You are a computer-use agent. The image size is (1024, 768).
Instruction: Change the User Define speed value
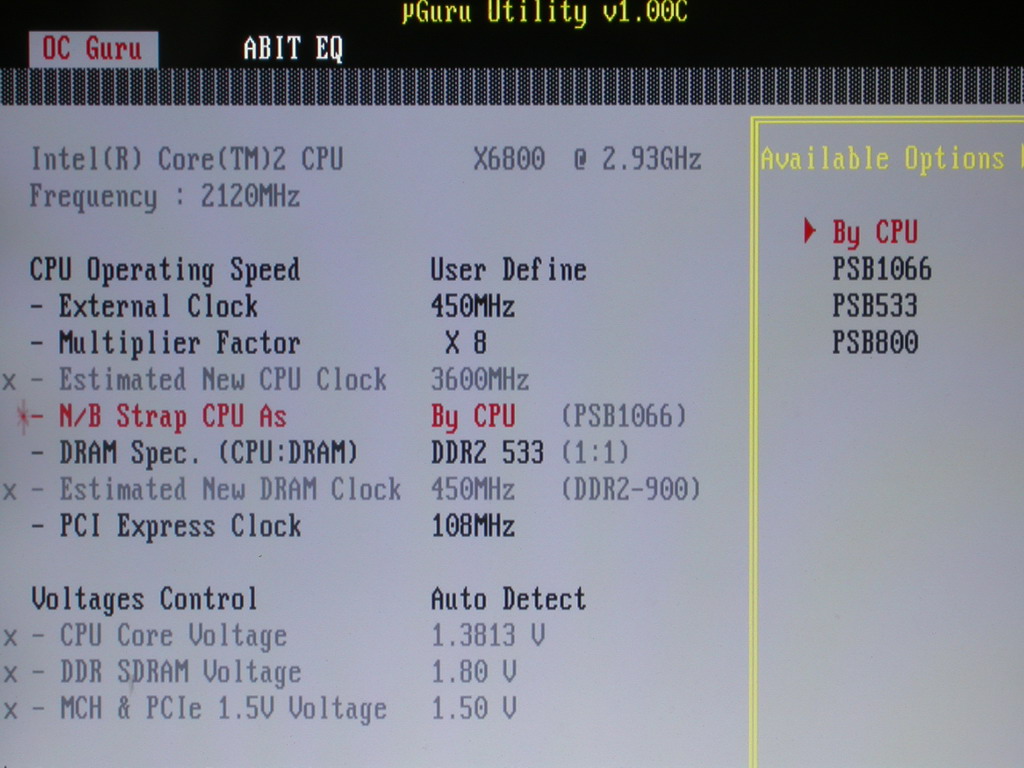(508, 270)
